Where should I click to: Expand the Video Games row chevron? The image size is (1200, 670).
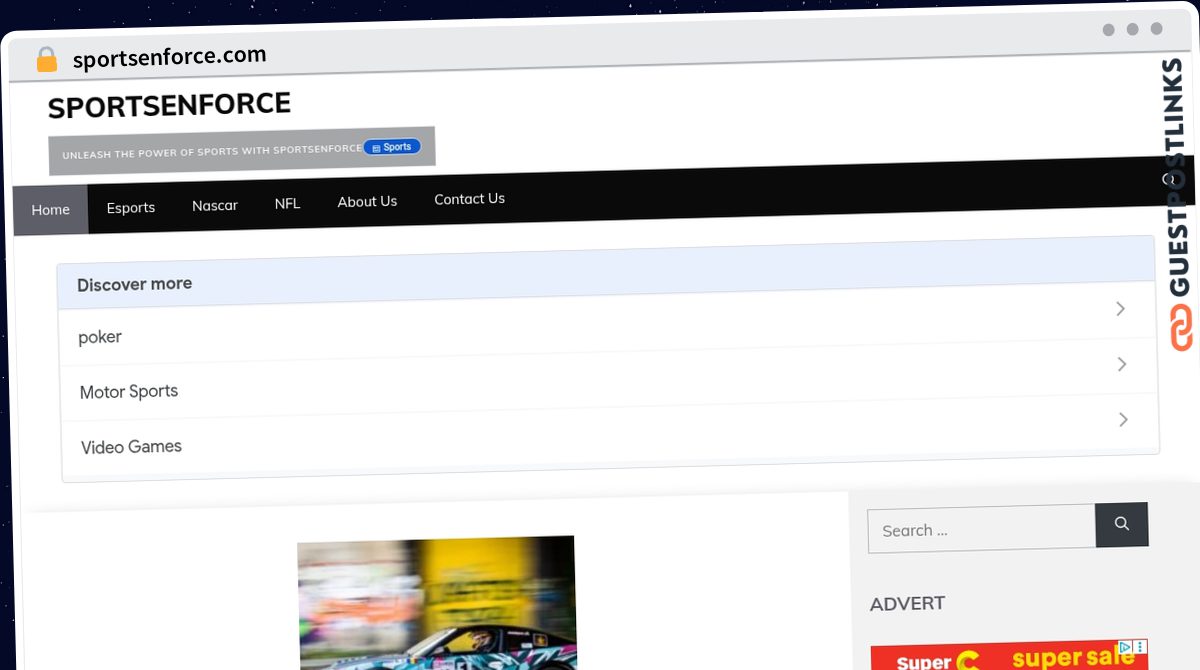(x=1123, y=419)
